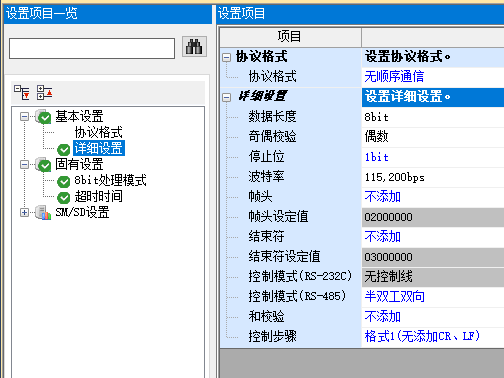
Task: Click the collapse-all tree icon
Action: point(45,92)
